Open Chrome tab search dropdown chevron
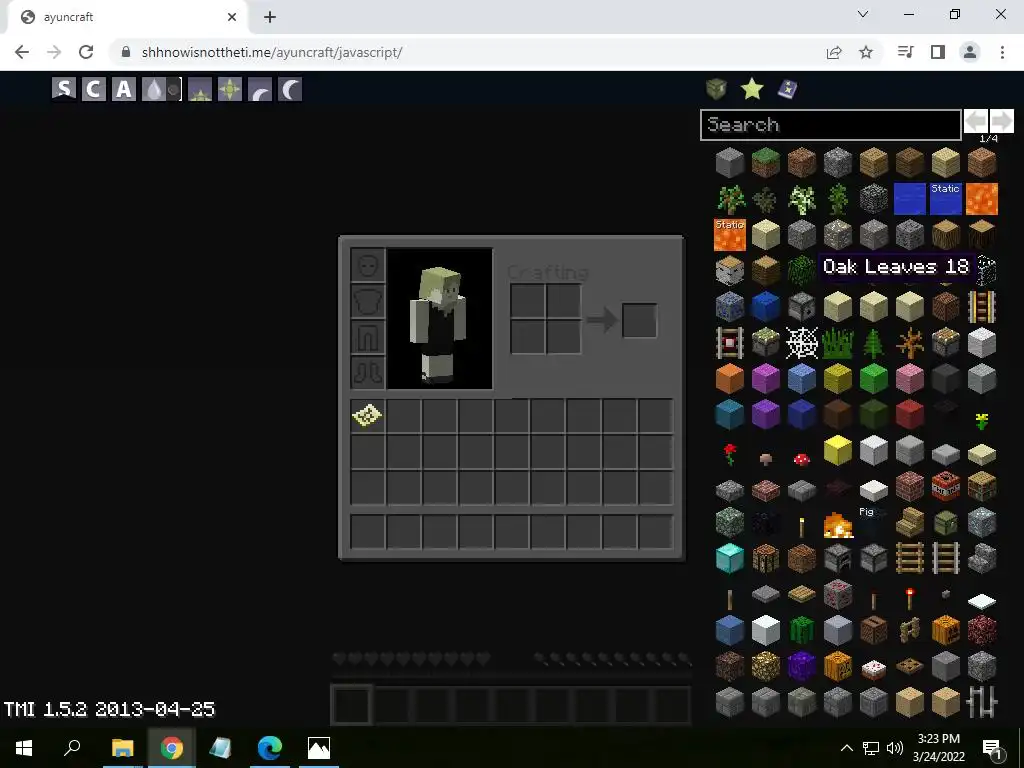 click(863, 14)
